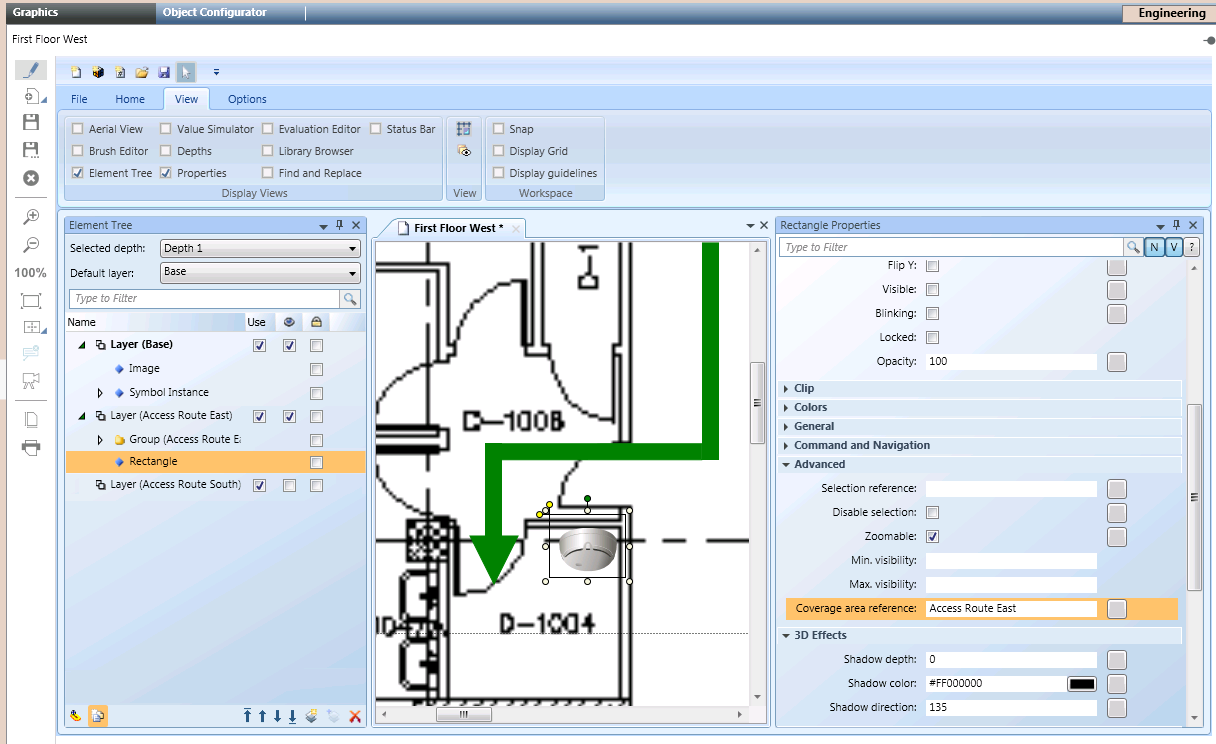Open the File menu
The width and height of the screenshot is (1216, 744).
point(79,99)
